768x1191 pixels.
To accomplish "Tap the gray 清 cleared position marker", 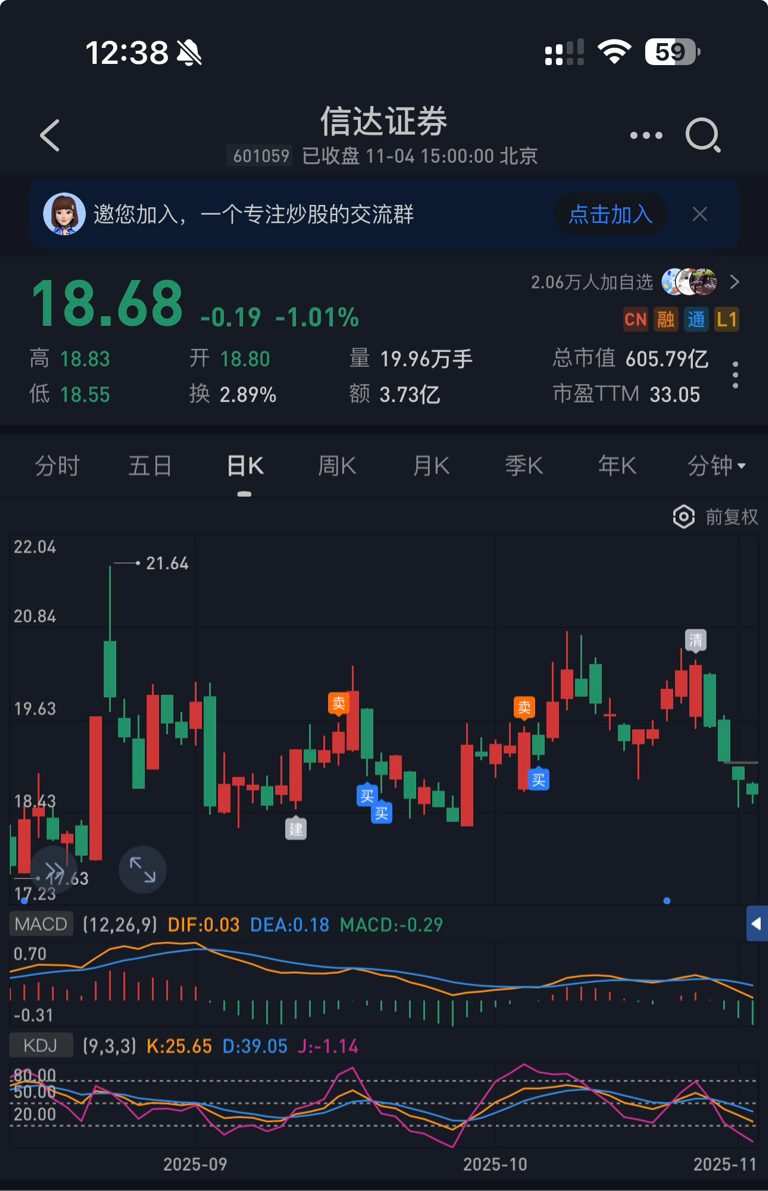I will [x=695, y=640].
